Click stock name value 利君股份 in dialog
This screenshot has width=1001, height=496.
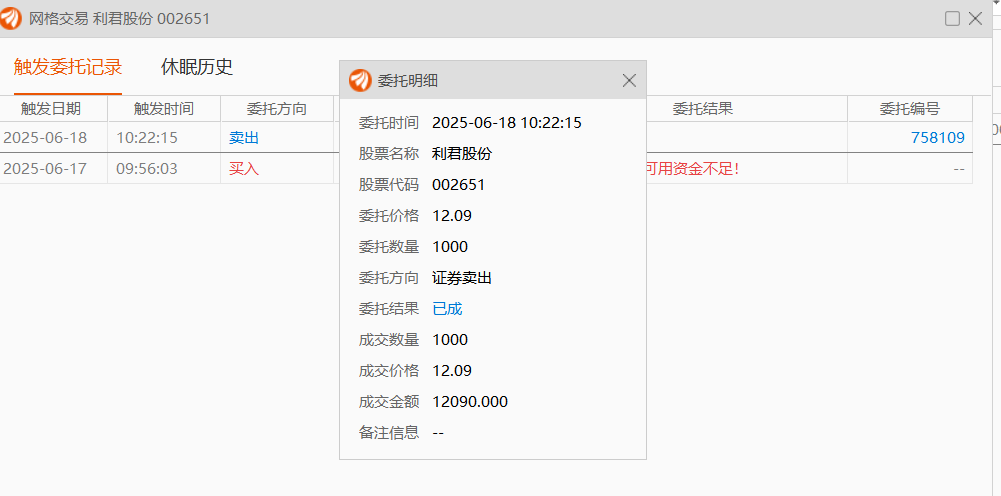pos(462,154)
